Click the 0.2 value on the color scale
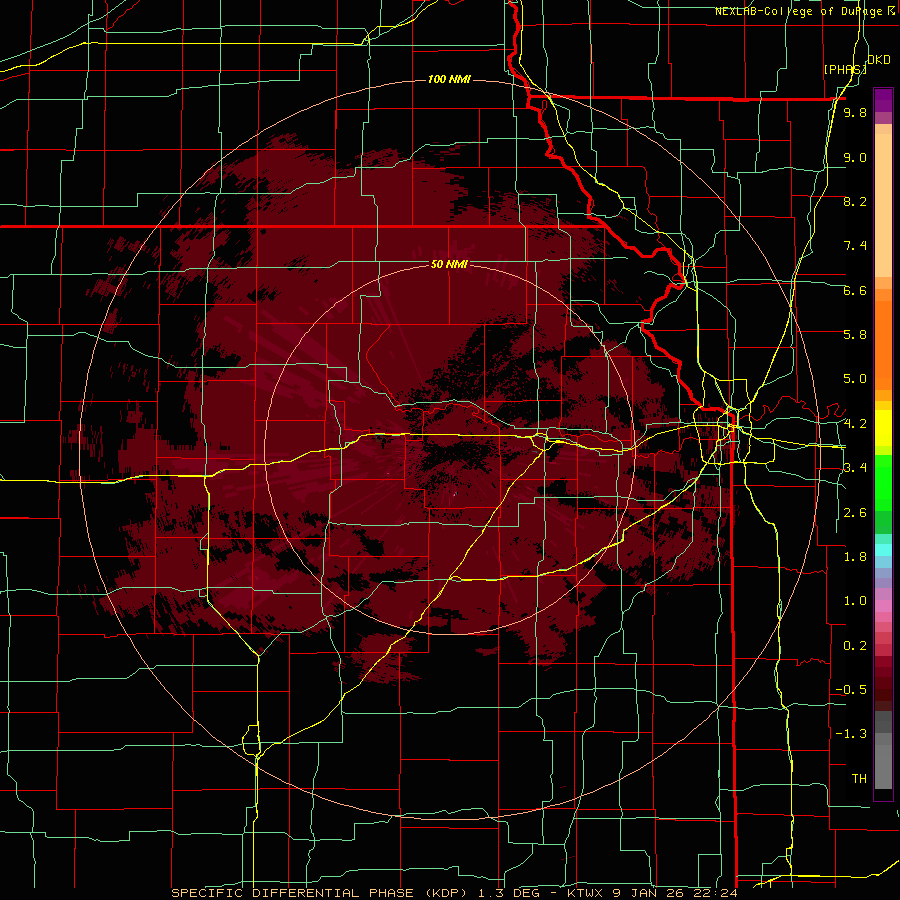 [x=855, y=646]
